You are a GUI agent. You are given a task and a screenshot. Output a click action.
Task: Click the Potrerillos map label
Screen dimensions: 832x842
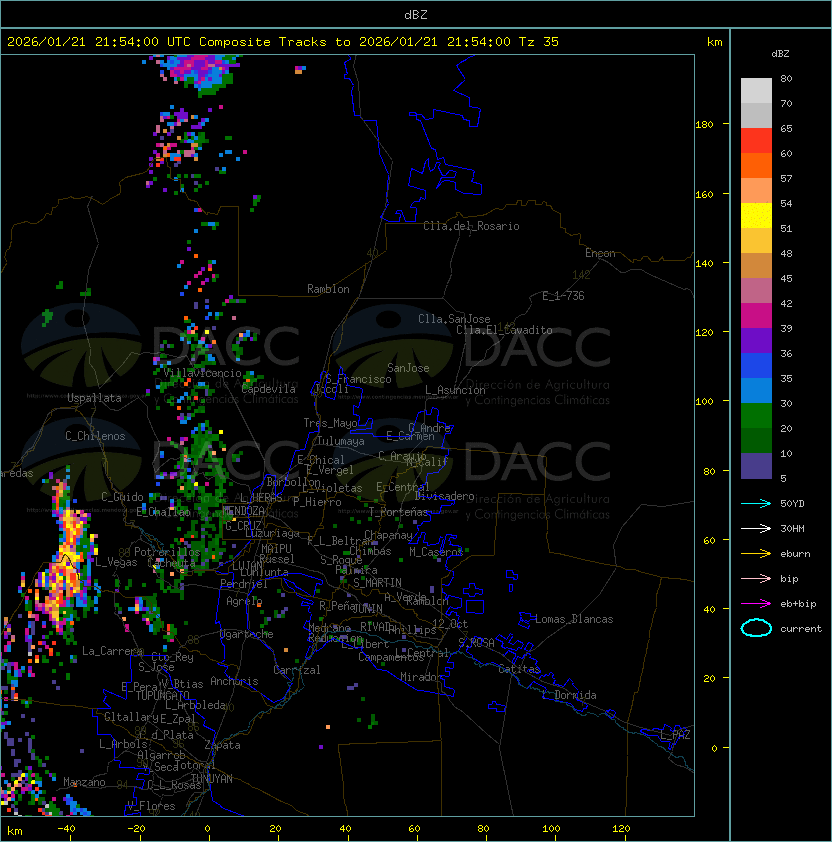[167, 551]
